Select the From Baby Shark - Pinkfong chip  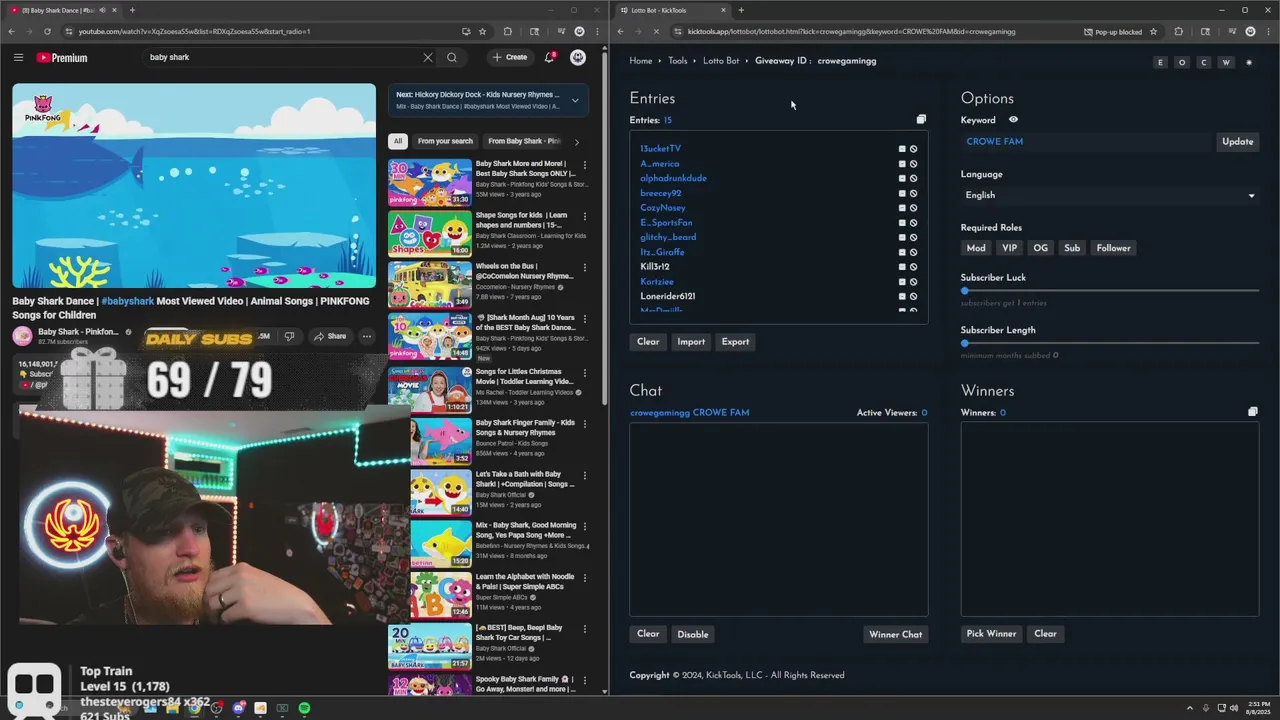[x=524, y=141]
